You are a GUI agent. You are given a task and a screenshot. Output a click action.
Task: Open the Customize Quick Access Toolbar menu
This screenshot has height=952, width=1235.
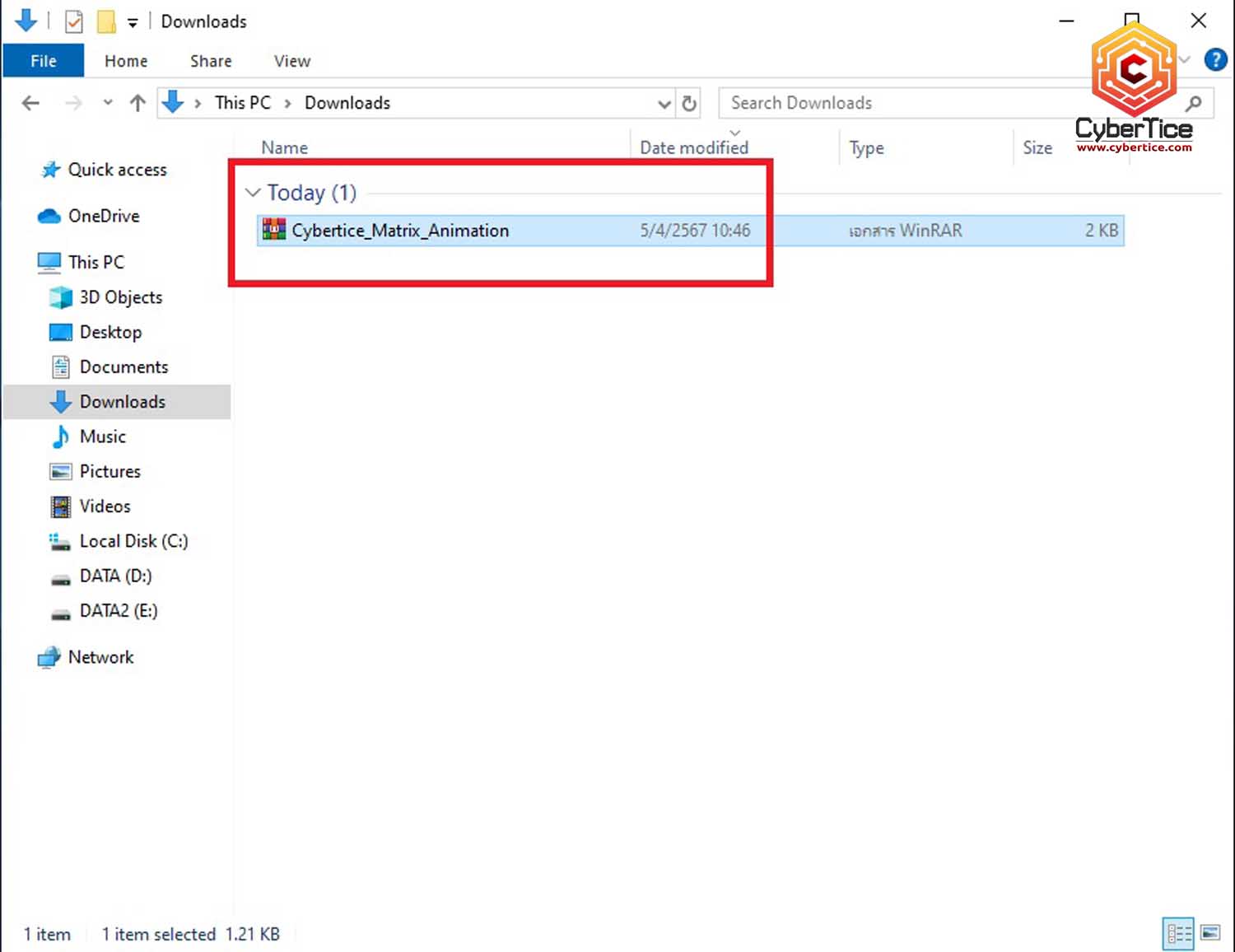(133, 21)
